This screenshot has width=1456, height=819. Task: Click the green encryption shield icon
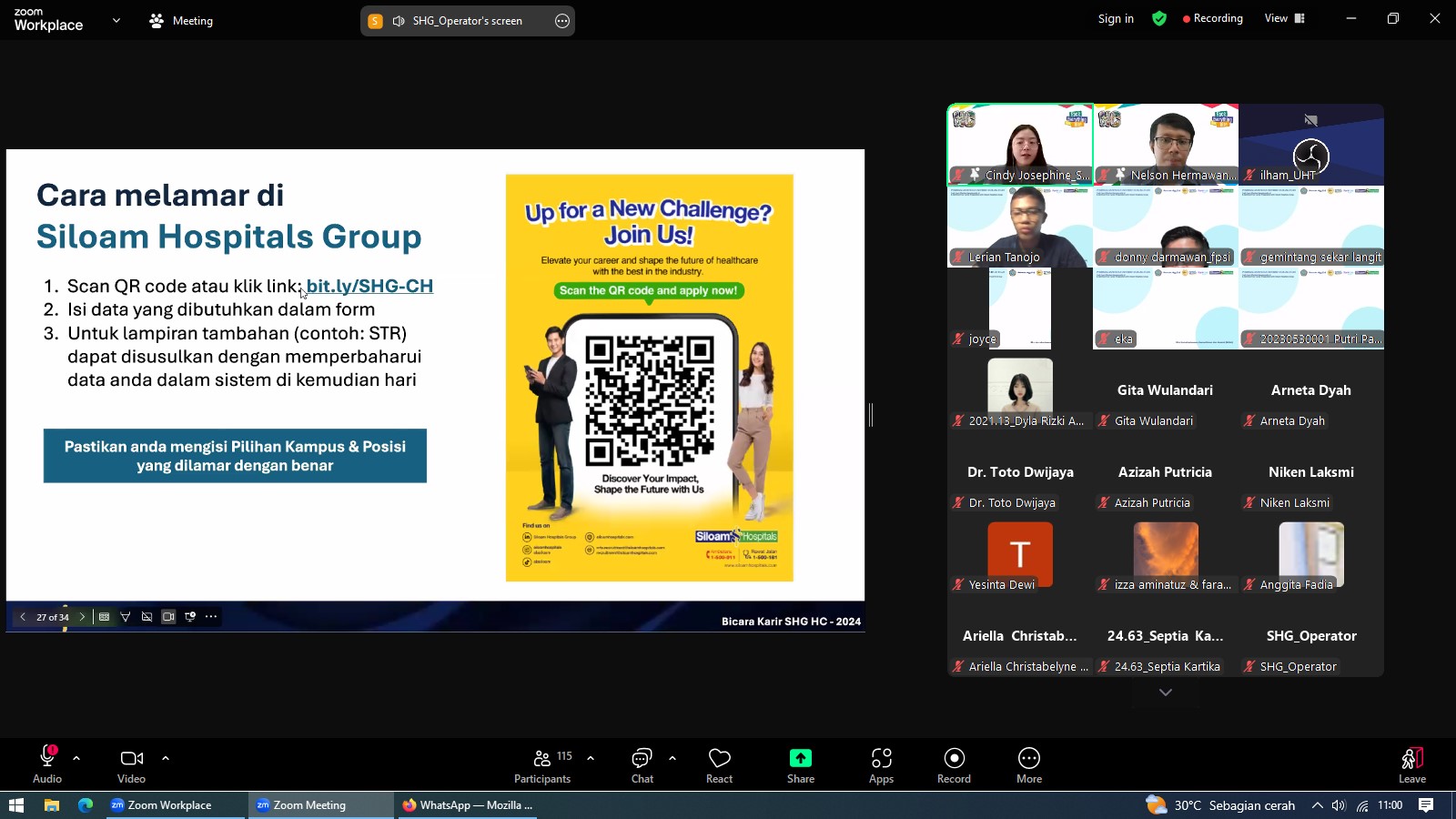click(1159, 18)
